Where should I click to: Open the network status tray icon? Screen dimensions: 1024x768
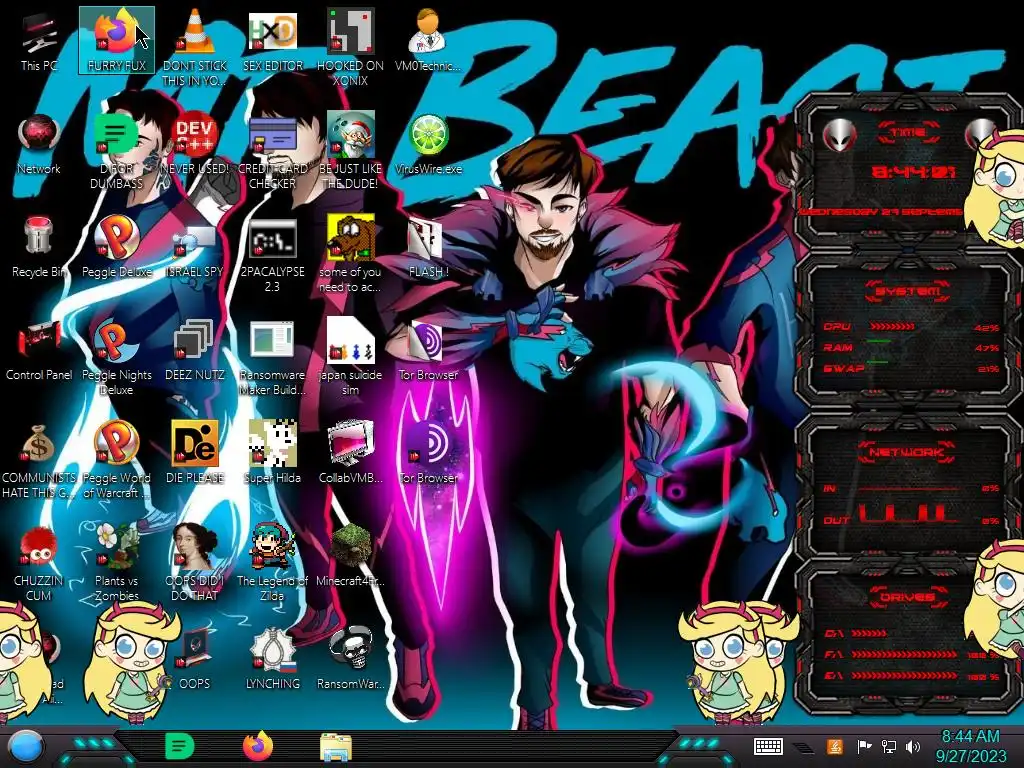[889, 746]
